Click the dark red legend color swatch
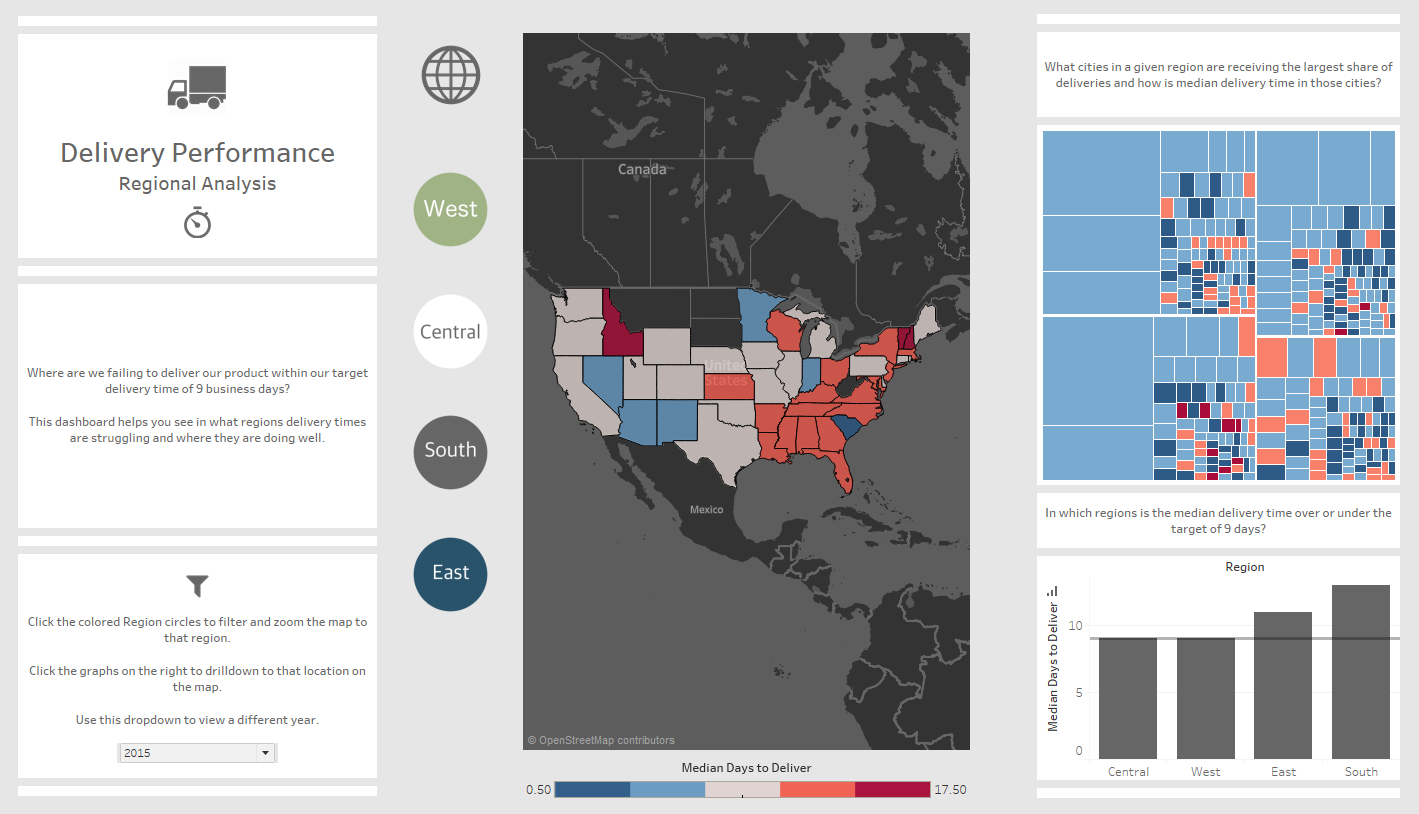 coord(893,789)
